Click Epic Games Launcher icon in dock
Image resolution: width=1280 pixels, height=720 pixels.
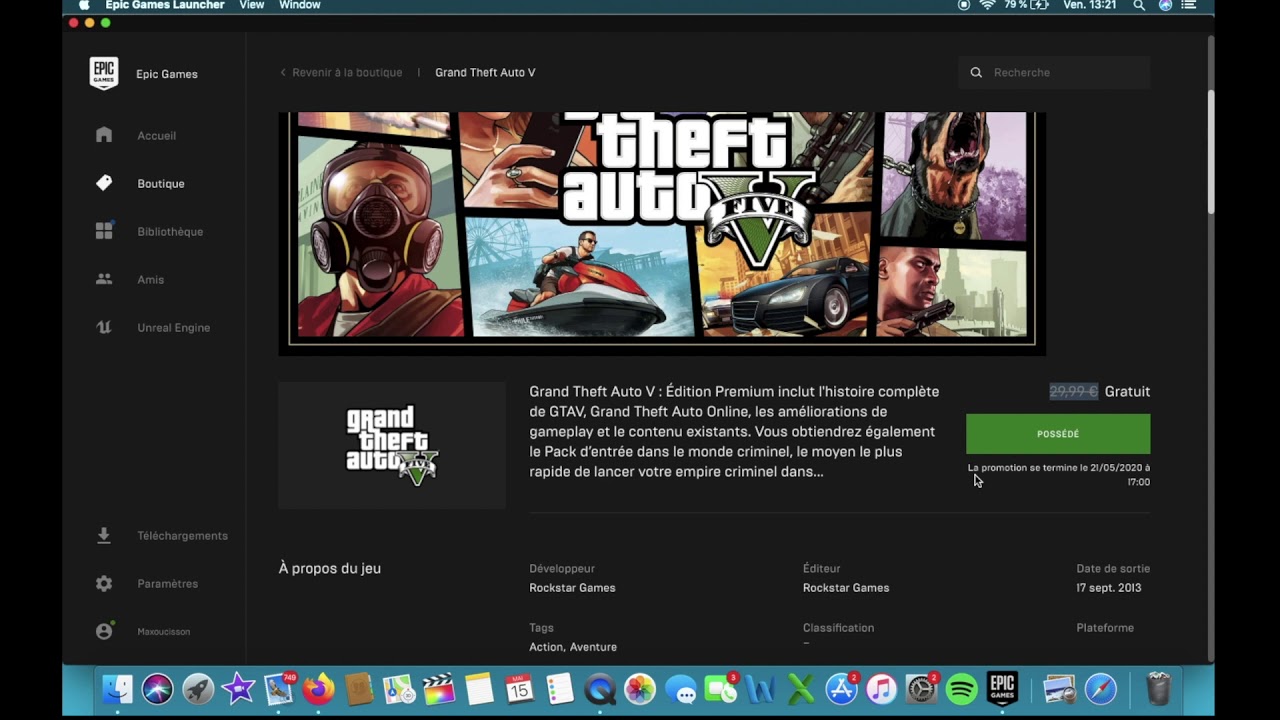(1002, 689)
